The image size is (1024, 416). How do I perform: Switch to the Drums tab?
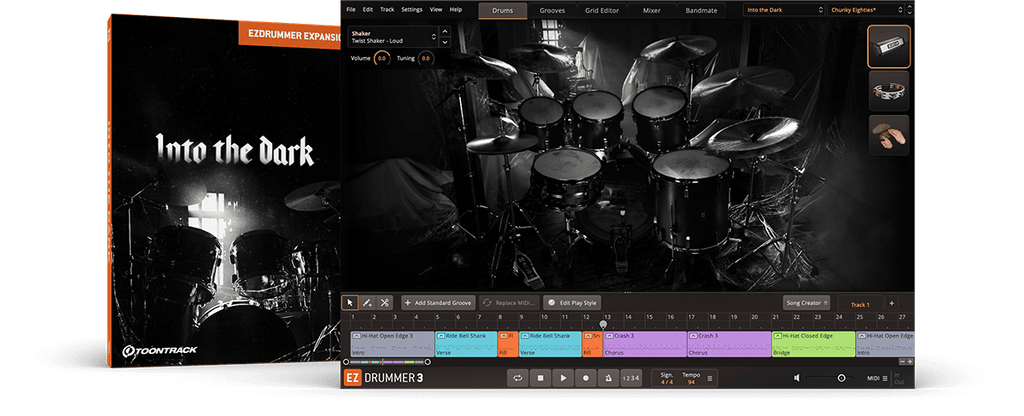coord(503,10)
